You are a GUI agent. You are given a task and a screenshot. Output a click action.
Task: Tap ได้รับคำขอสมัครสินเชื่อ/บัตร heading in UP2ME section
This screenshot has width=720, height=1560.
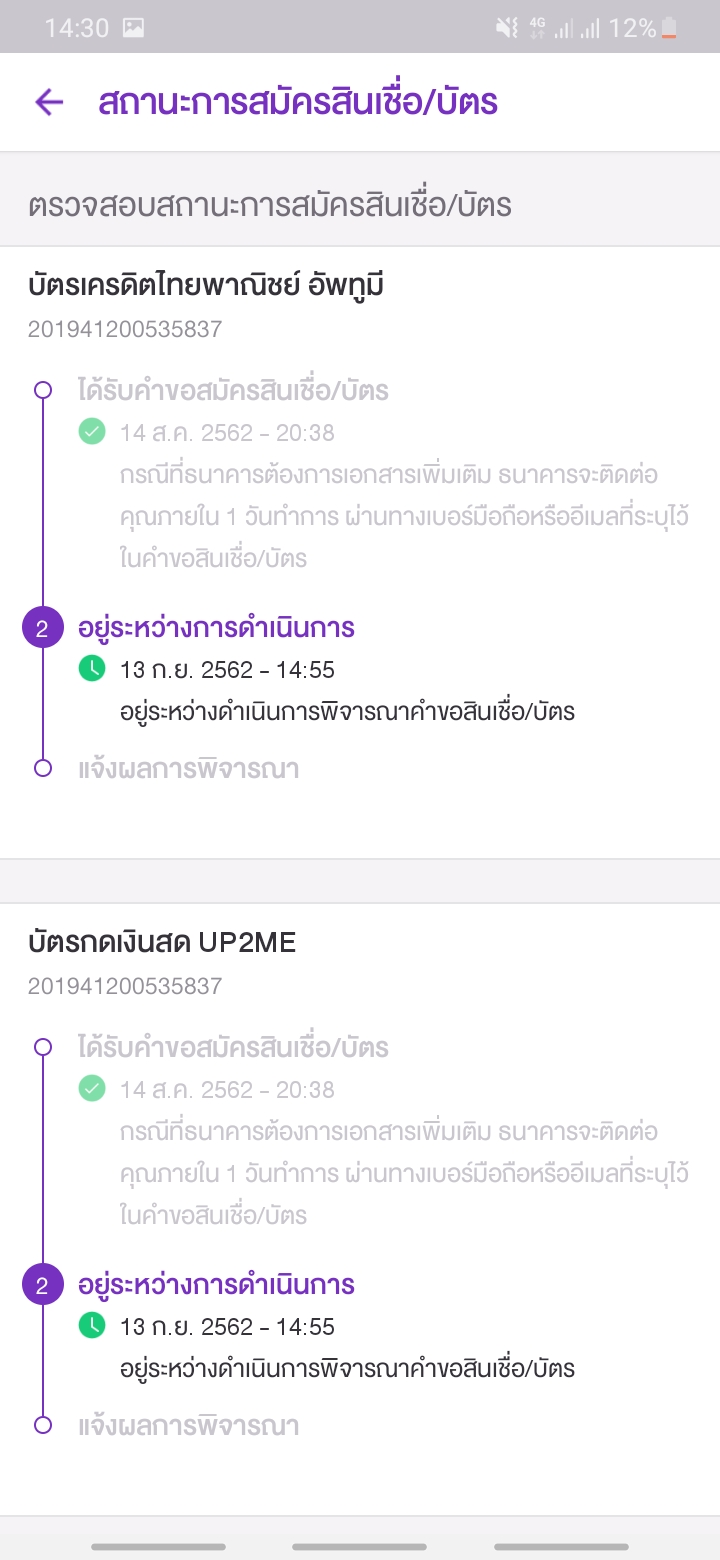click(233, 1047)
